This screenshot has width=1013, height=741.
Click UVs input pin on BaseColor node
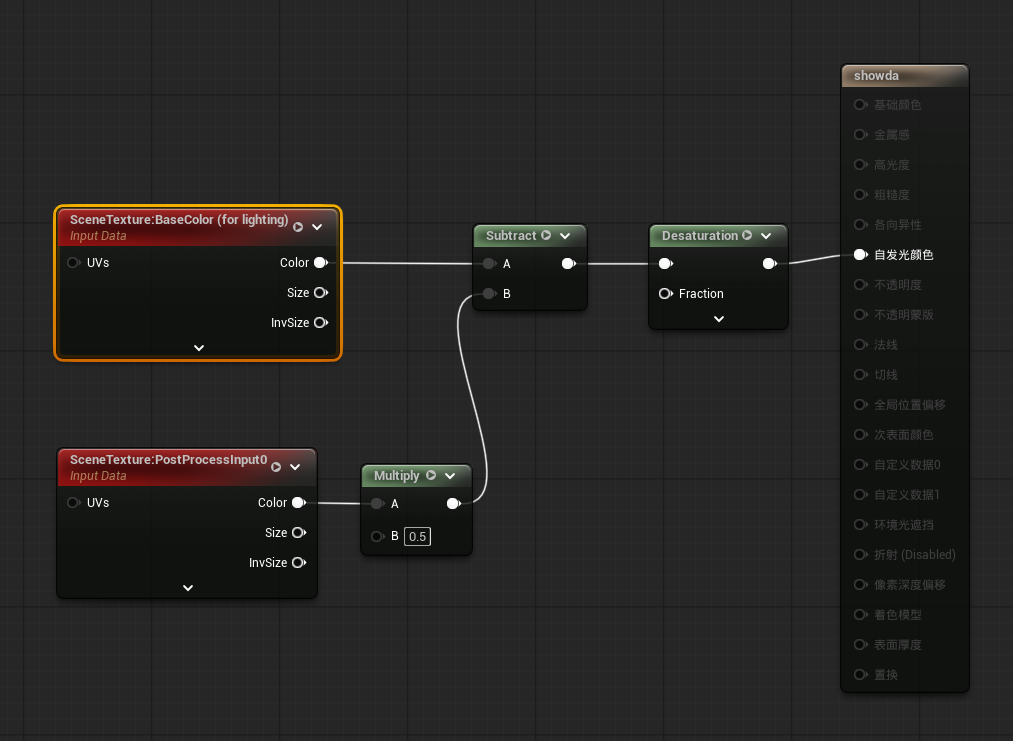[73, 263]
